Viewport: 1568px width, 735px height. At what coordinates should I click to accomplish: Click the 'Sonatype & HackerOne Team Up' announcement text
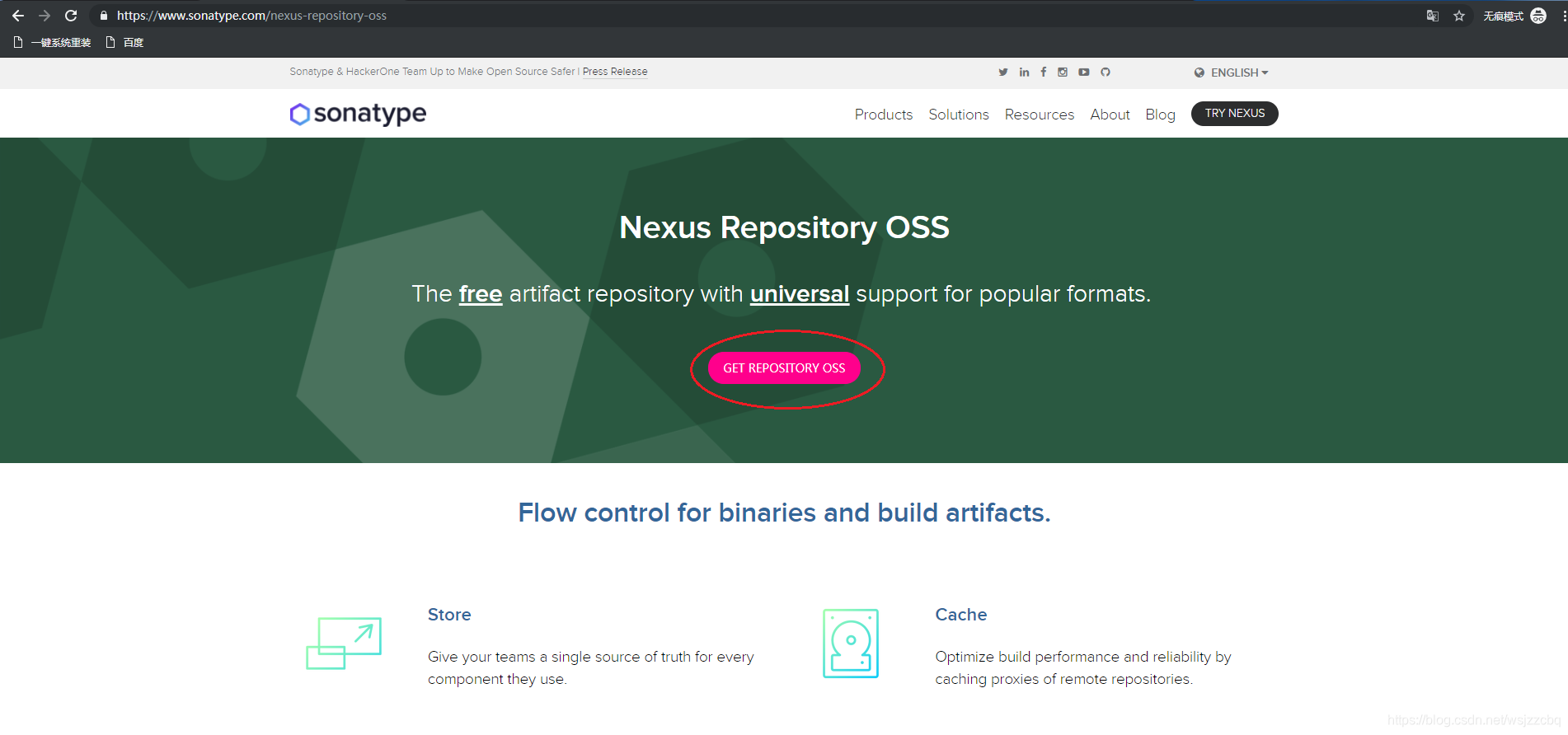click(x=432, y=72)
